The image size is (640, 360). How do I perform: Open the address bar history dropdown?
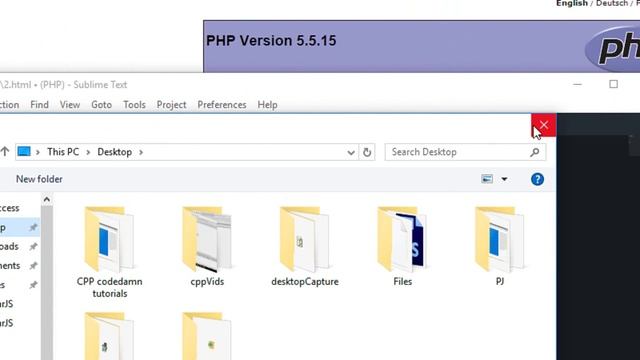351,153
